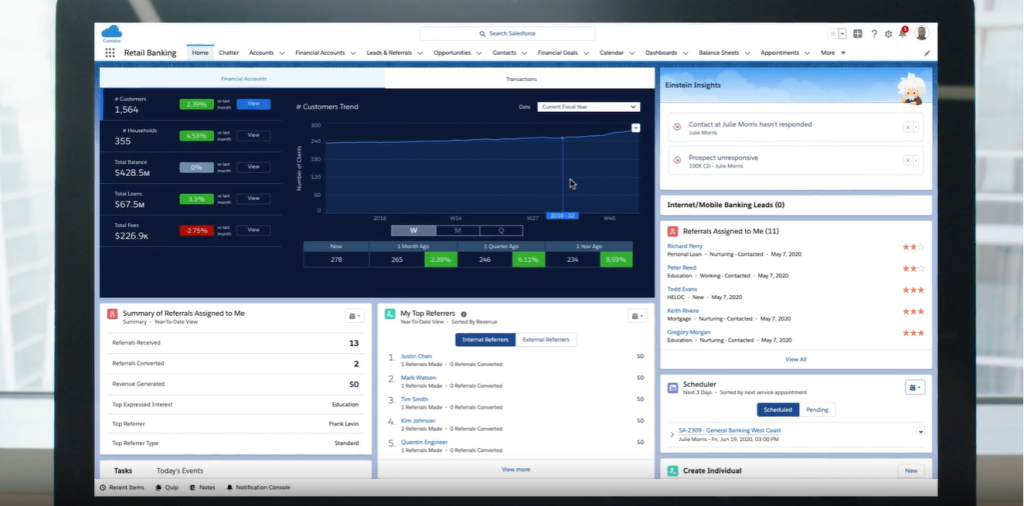Expand the Opportunities nav chevron
The height and width of the screenshot is (506, 1024).
click(x=479, y=54)
